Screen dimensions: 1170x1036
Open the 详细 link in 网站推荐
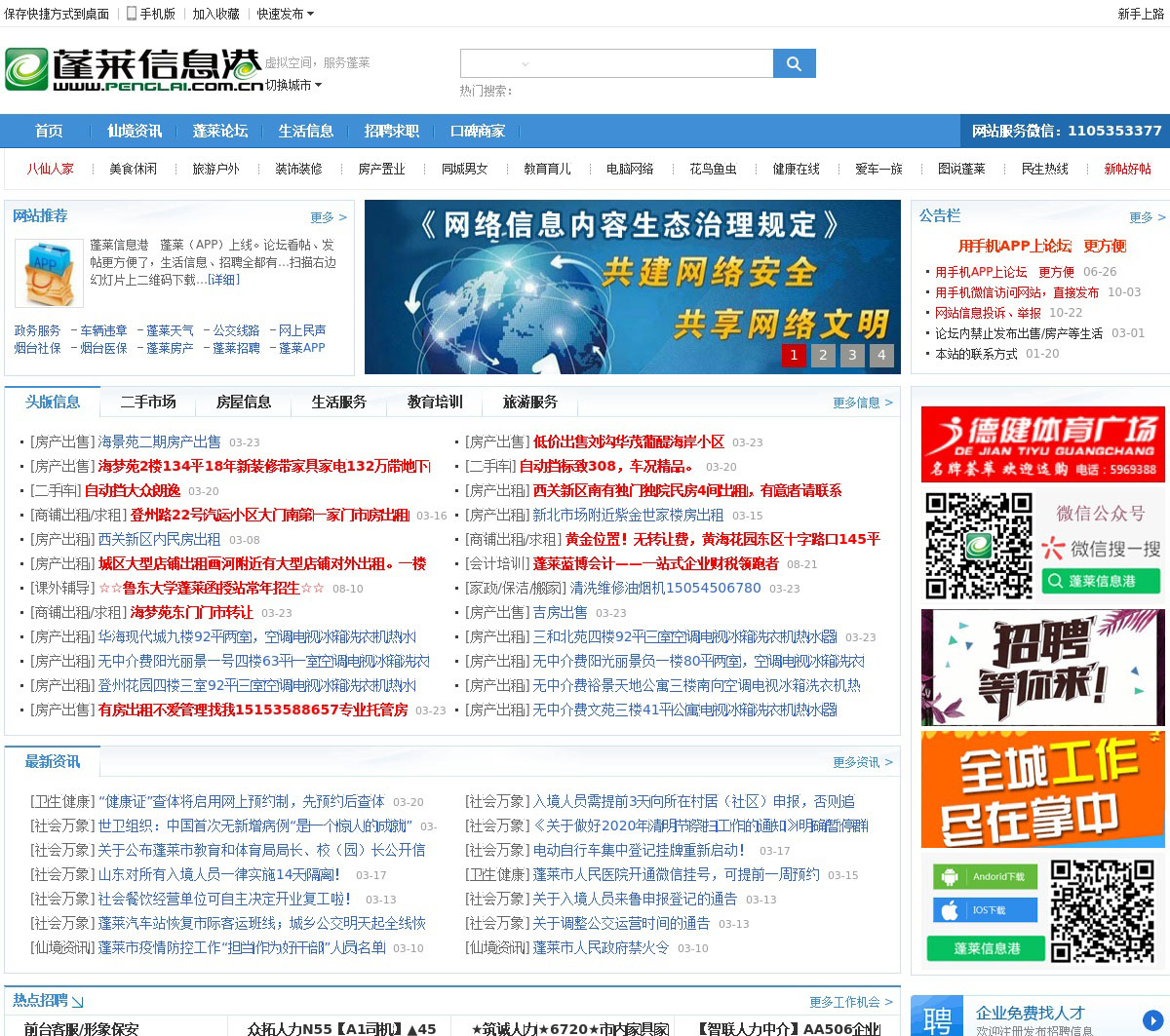tap(223, 280)
